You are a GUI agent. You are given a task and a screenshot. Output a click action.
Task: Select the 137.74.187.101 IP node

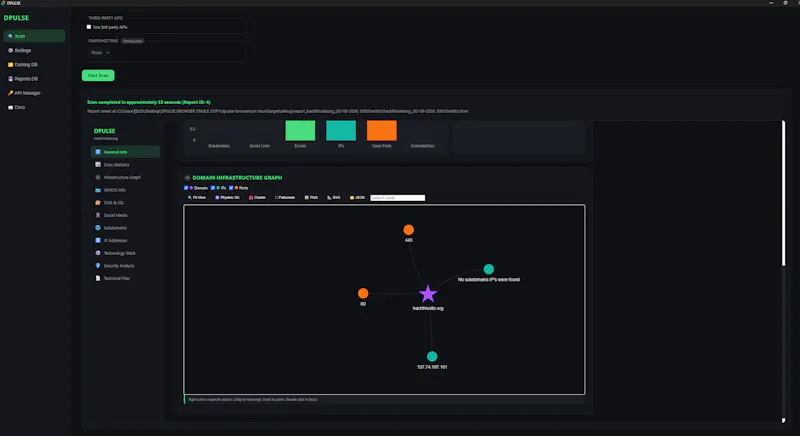432,356
